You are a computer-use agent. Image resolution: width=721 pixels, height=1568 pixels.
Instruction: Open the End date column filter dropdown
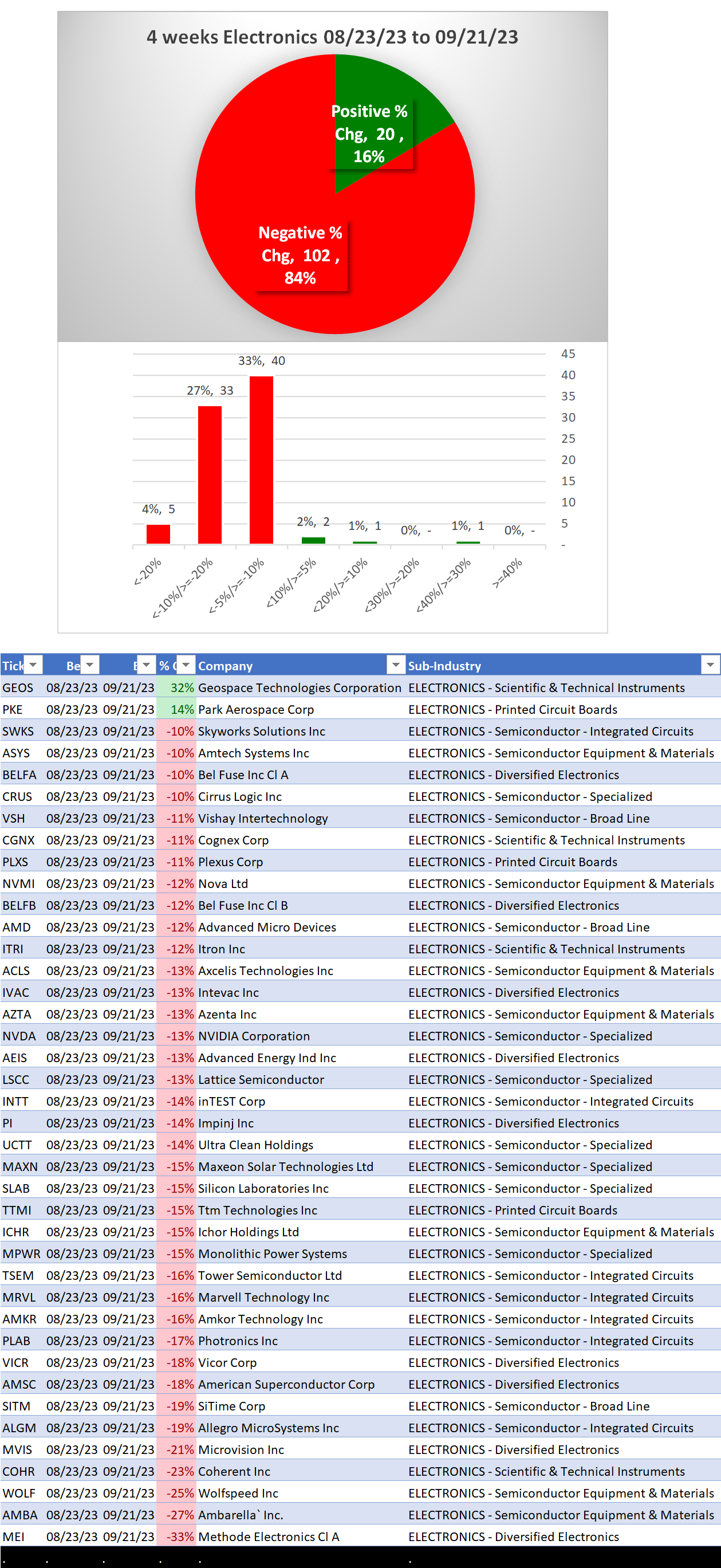[x=147, y=665]
